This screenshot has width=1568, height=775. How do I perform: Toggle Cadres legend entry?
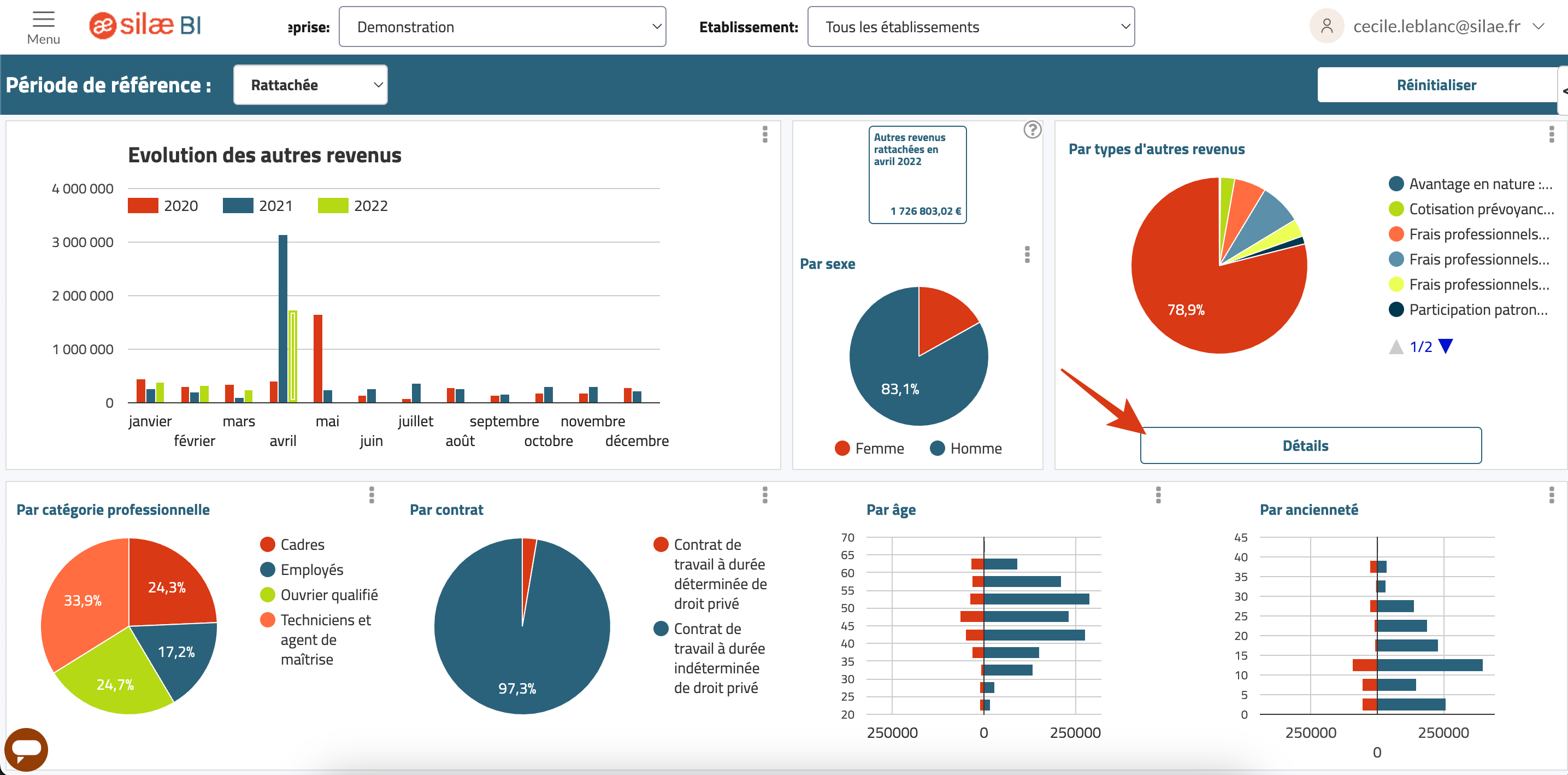click(x=292, y=545)
